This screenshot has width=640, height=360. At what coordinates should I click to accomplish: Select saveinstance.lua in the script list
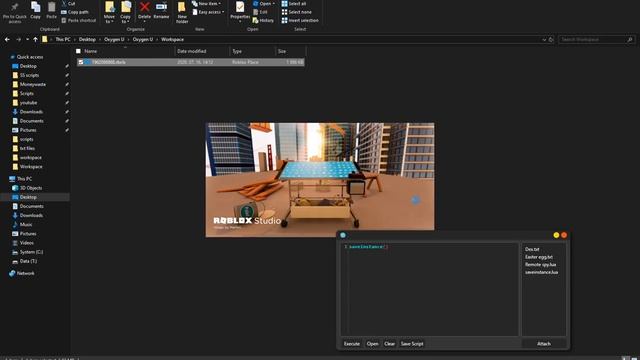[541, 272]
